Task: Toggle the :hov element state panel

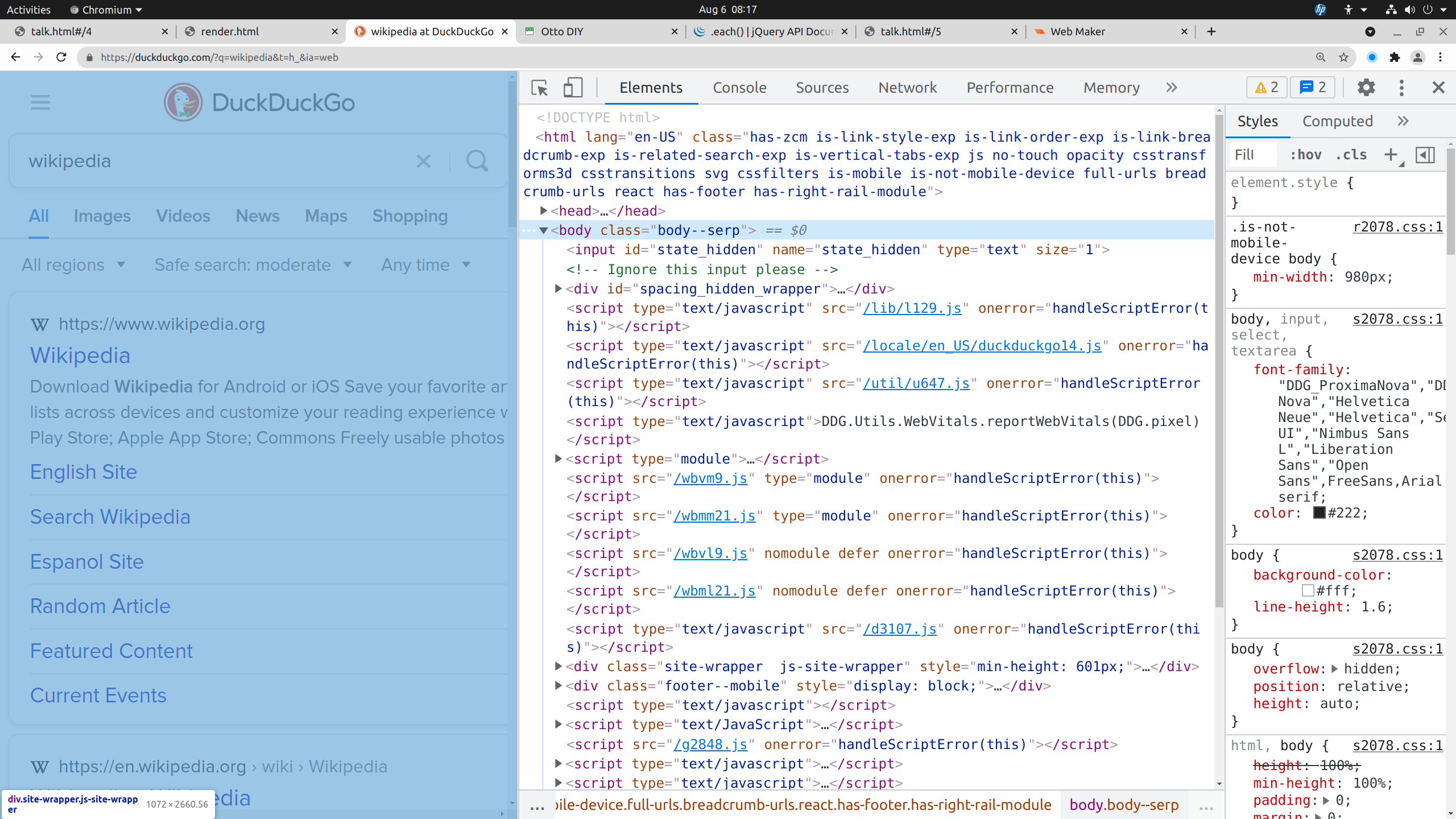Action: coord(1306,155)
